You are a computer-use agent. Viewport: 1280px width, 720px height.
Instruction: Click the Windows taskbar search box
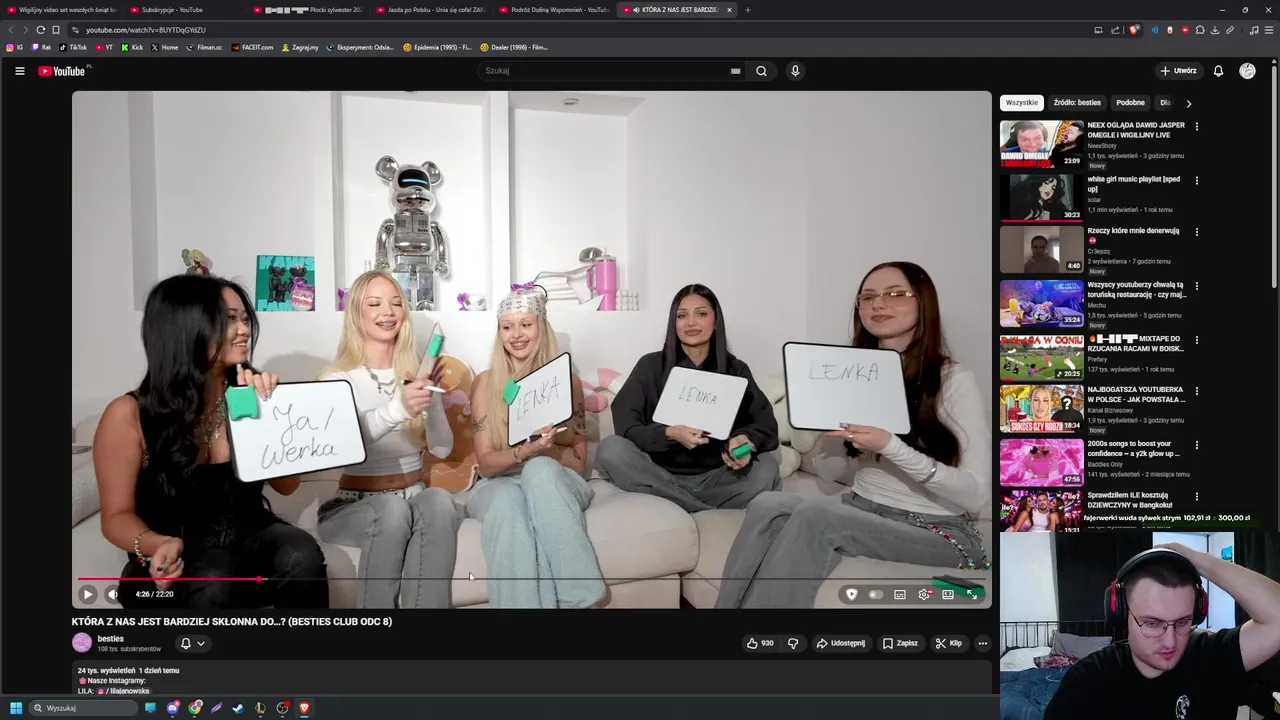(84, 708)
